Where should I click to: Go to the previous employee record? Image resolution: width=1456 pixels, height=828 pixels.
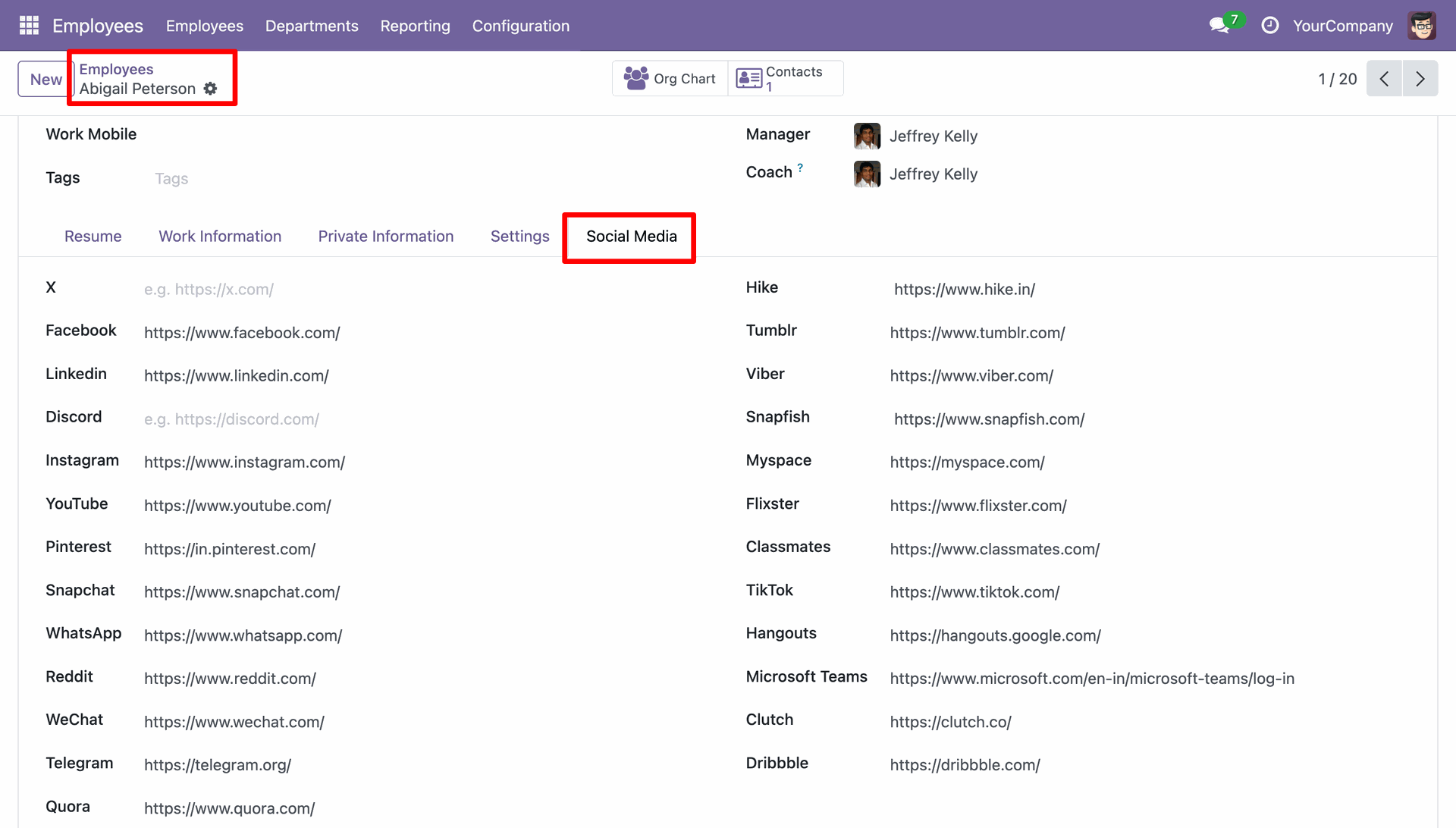click(x=1384, y=79)
